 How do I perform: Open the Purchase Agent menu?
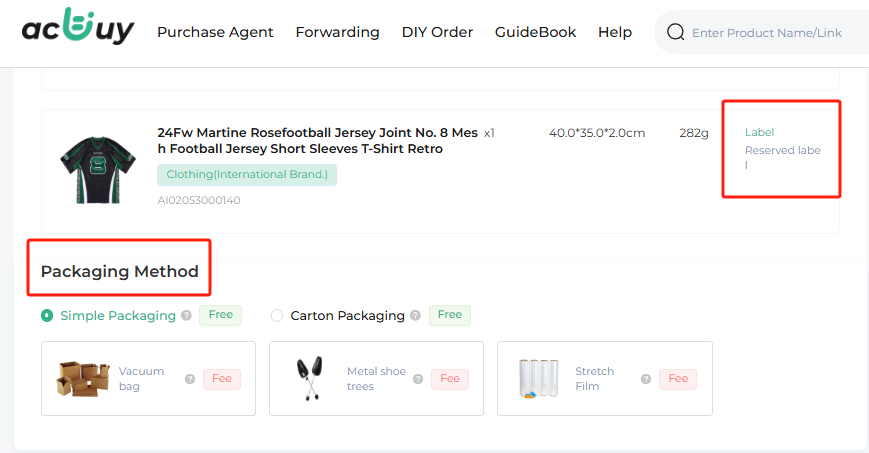pos(215,32)
